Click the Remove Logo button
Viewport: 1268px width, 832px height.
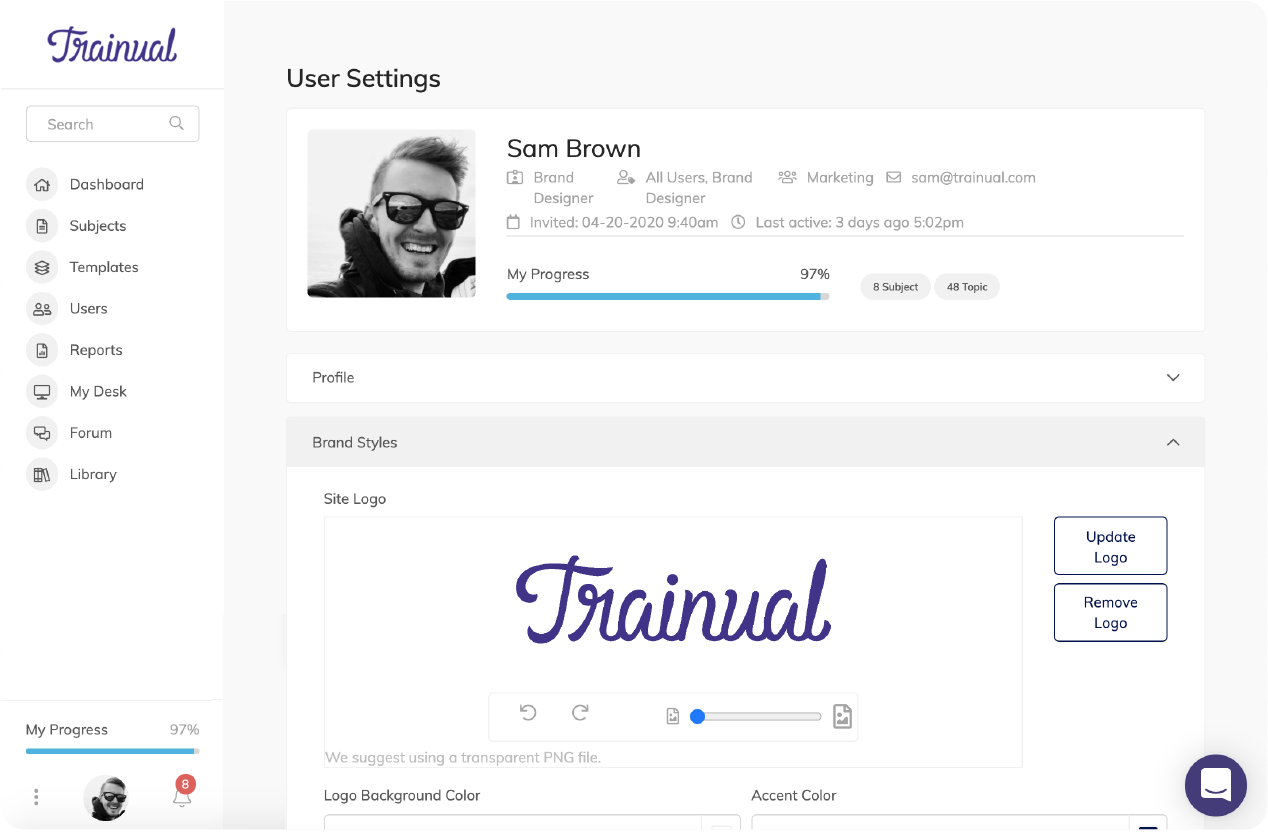click(x=1110, y=612)
